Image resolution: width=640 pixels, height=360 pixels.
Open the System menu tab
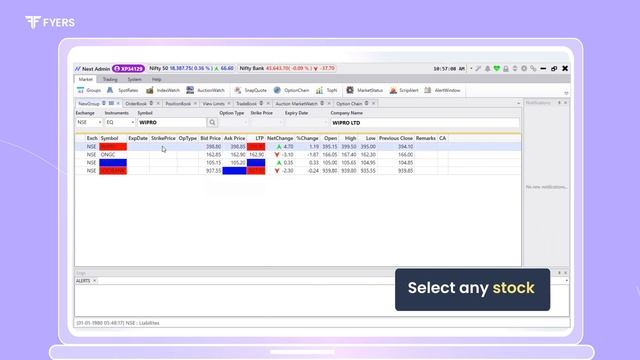[x=134, y=80]
